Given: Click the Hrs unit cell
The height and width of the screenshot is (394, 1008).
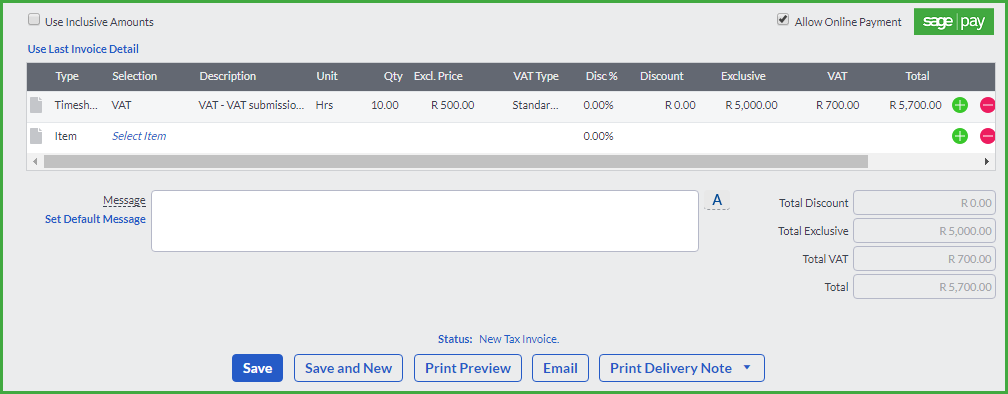Looking at the screenshot, I should click(325, 105).
